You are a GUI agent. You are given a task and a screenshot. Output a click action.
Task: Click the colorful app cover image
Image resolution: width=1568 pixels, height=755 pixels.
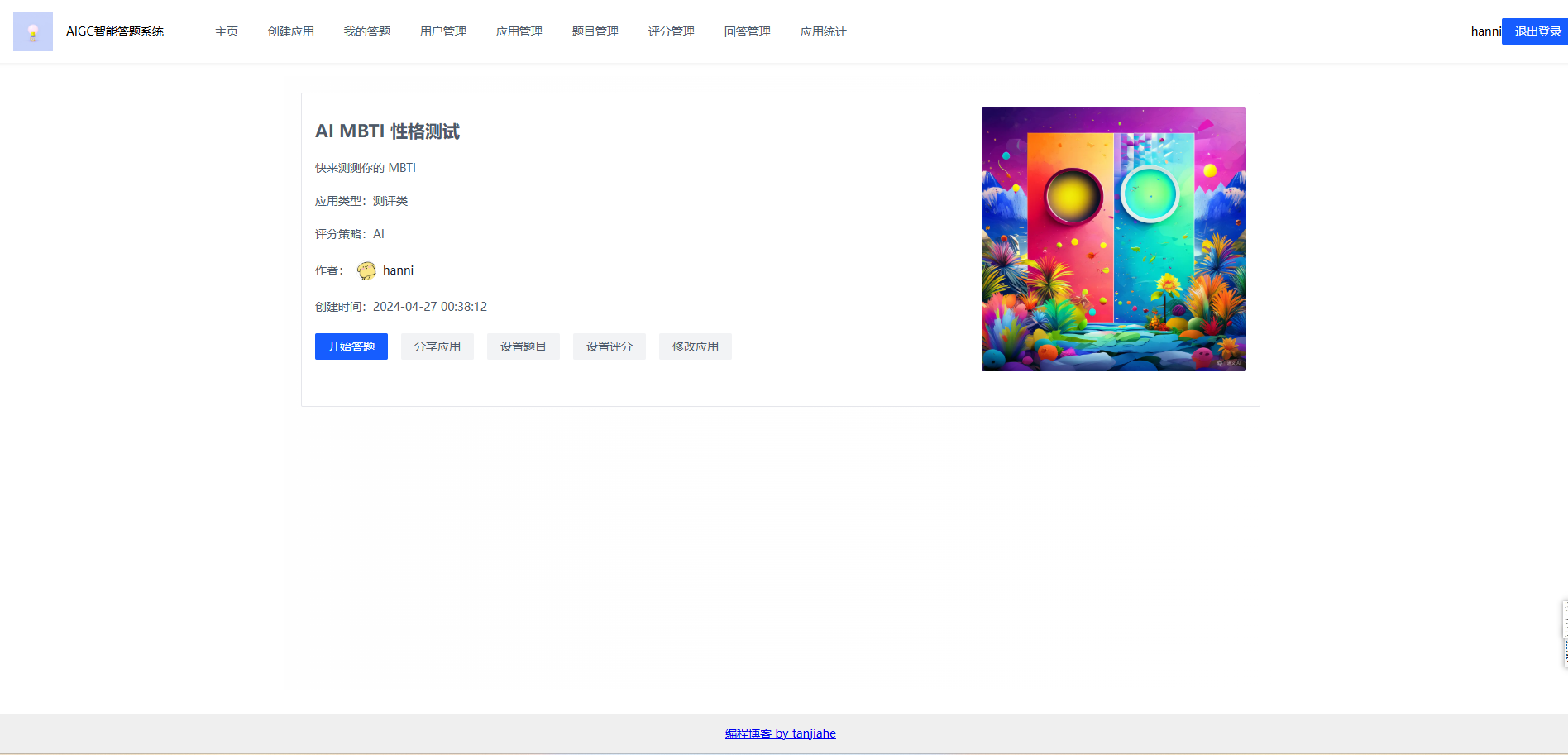click(x=1114, y=239)
